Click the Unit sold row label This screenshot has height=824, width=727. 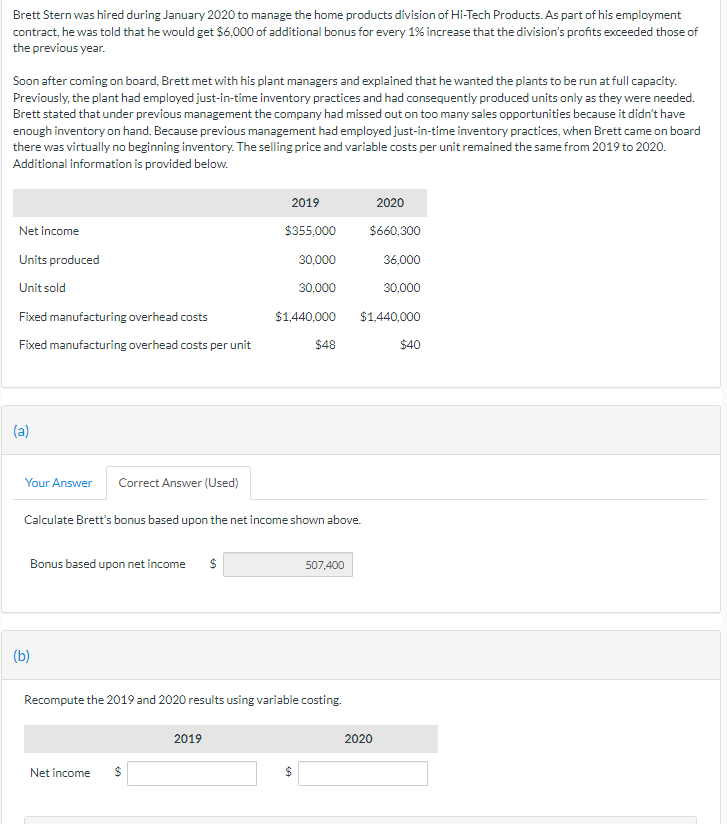pos(42,288)
